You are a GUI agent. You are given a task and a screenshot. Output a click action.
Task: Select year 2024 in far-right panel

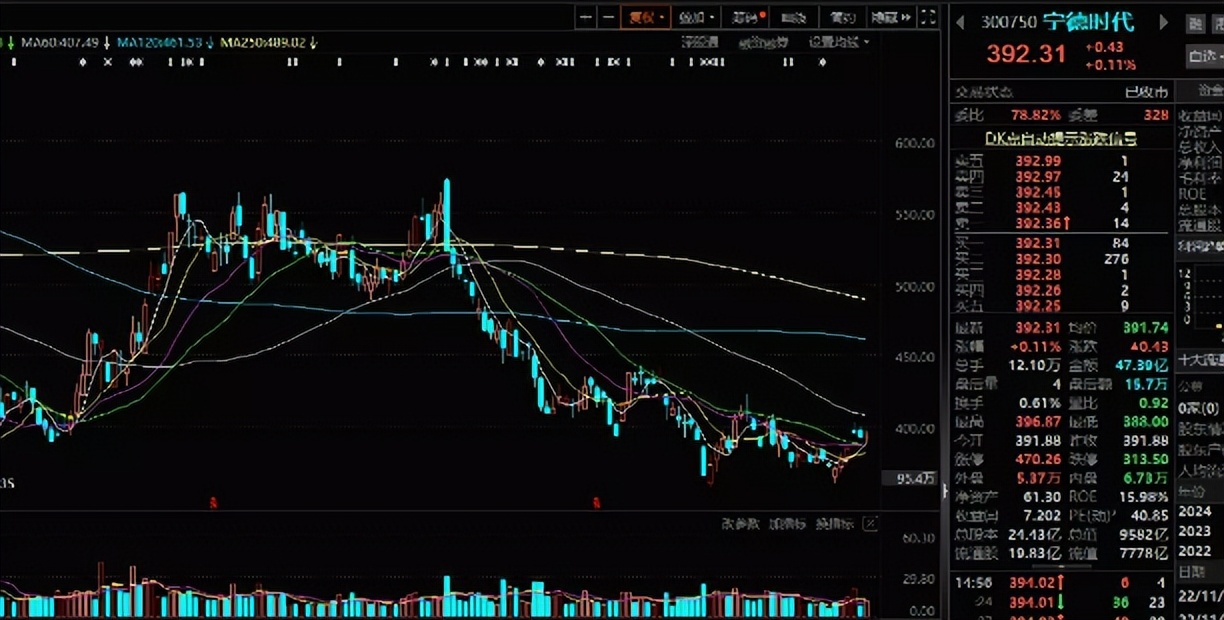(1195, 512)
